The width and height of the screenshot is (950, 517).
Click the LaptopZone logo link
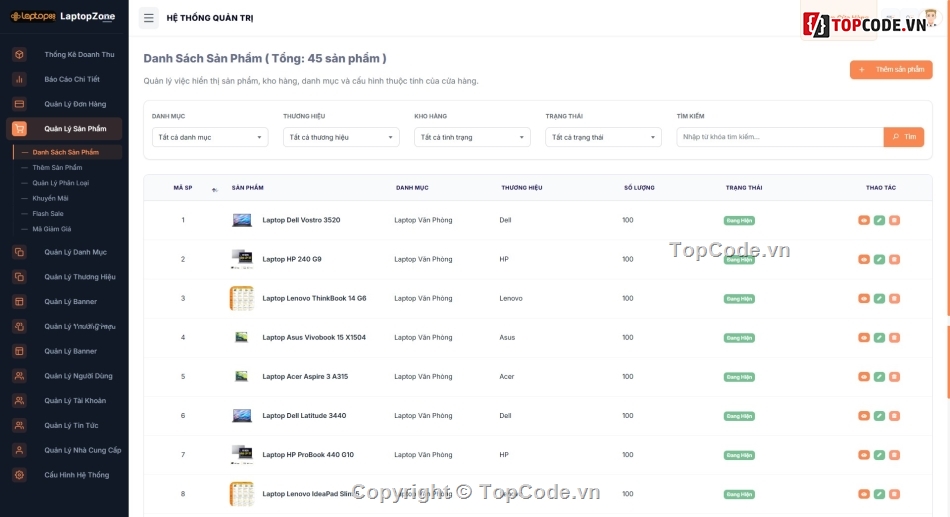point(63,16)
